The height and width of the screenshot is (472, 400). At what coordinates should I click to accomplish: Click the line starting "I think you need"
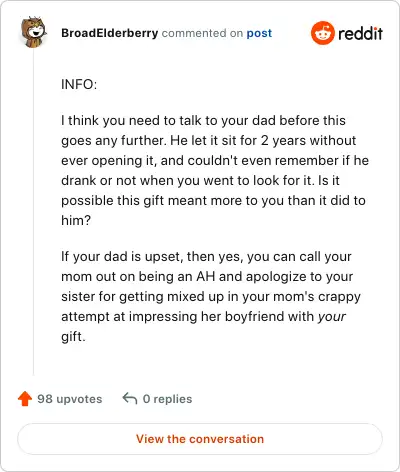click(203, 120)
